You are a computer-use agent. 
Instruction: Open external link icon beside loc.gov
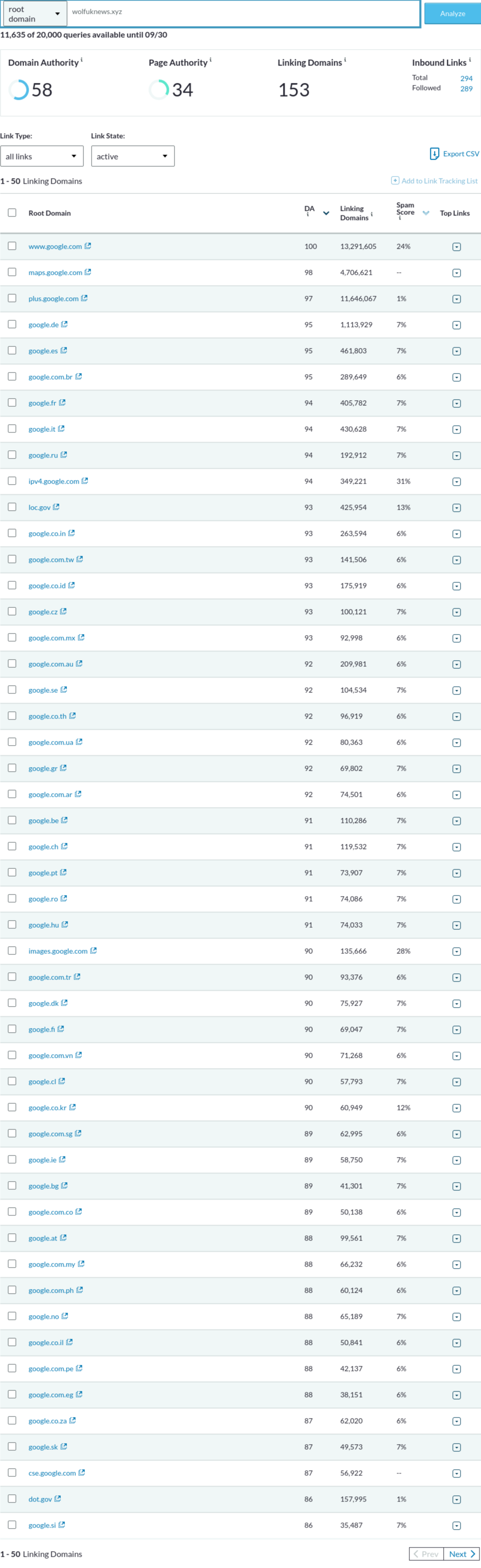(x=56, y=507)
